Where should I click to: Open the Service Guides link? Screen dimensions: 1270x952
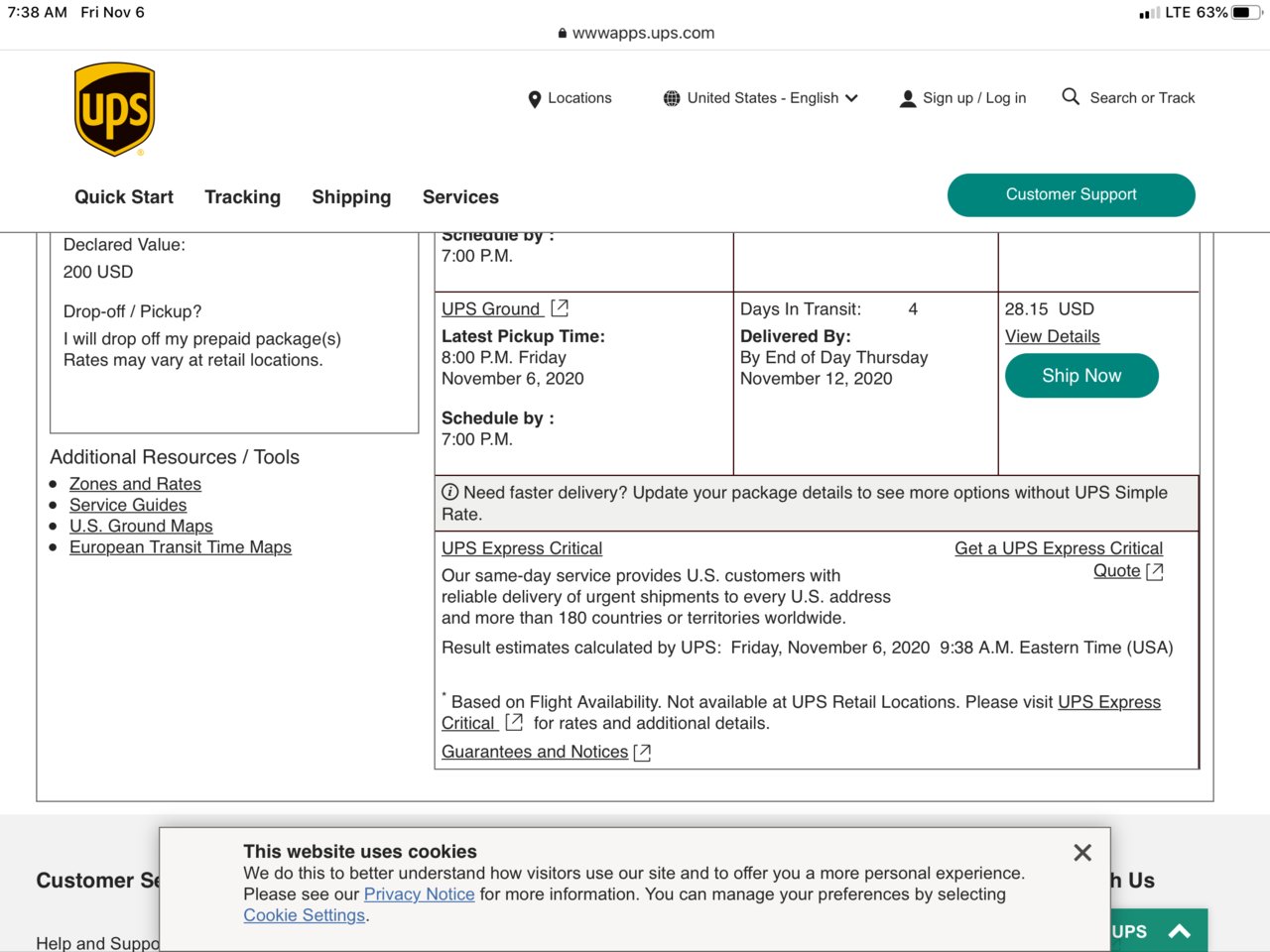(x=128, y=505)
